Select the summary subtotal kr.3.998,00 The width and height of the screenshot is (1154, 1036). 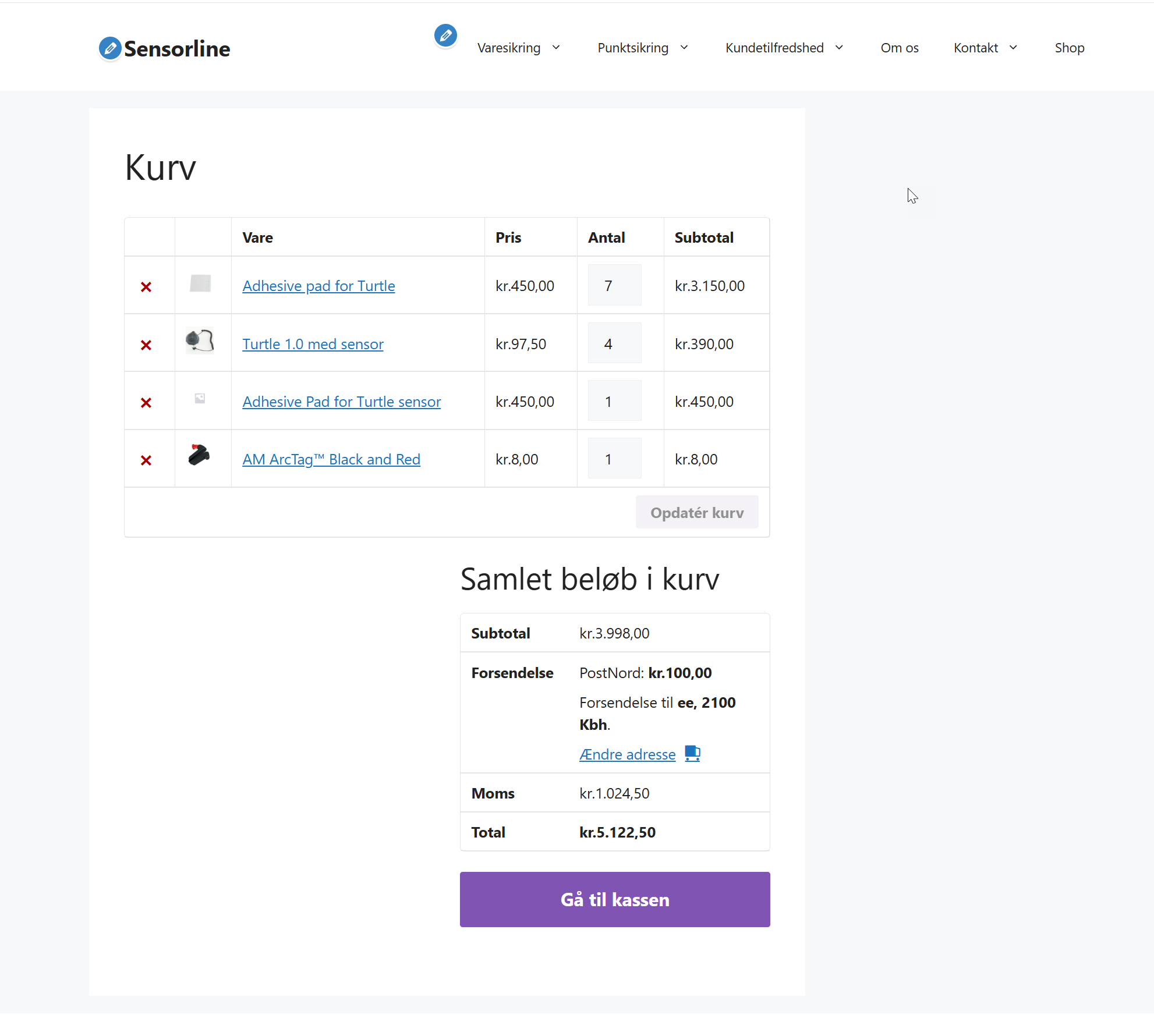point(614,633)
